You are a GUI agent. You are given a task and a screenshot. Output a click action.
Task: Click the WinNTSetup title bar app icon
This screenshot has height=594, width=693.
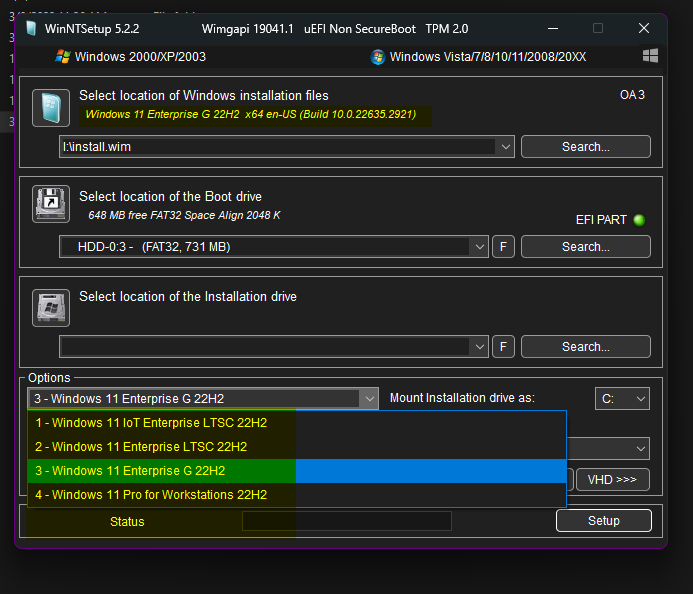(31, 28)
